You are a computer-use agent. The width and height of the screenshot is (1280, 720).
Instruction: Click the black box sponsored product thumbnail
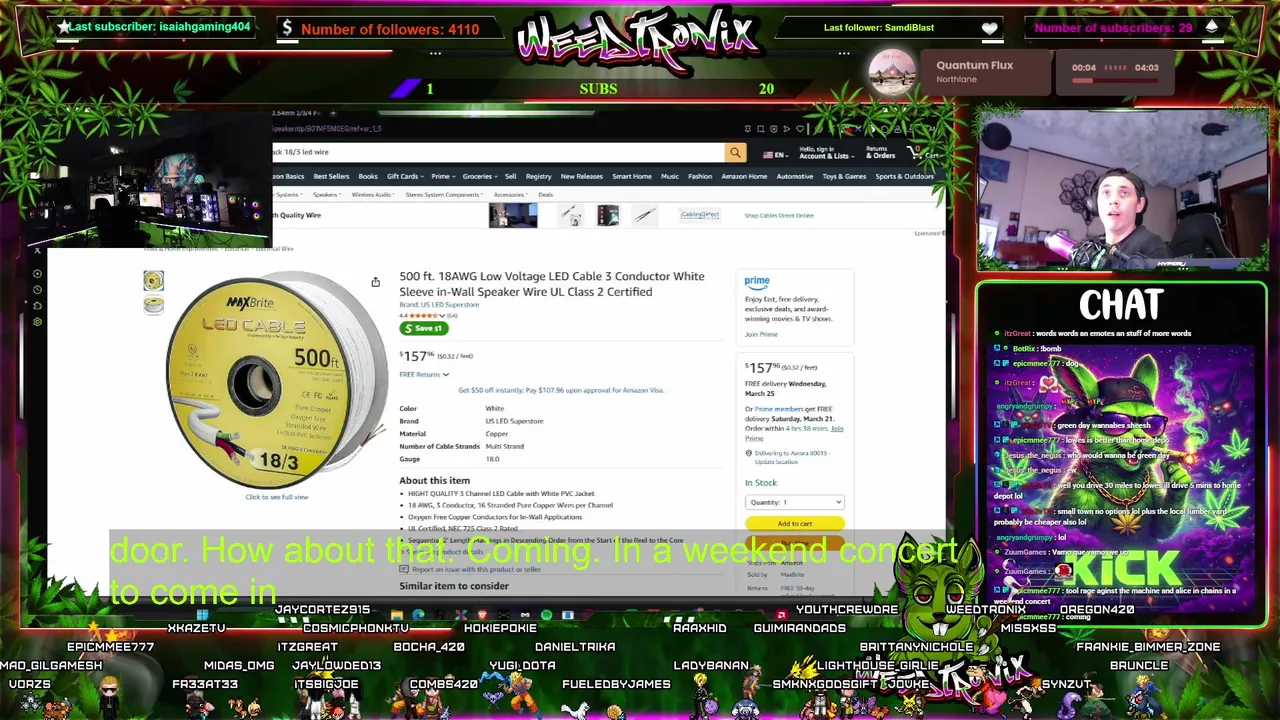(608, 215)
